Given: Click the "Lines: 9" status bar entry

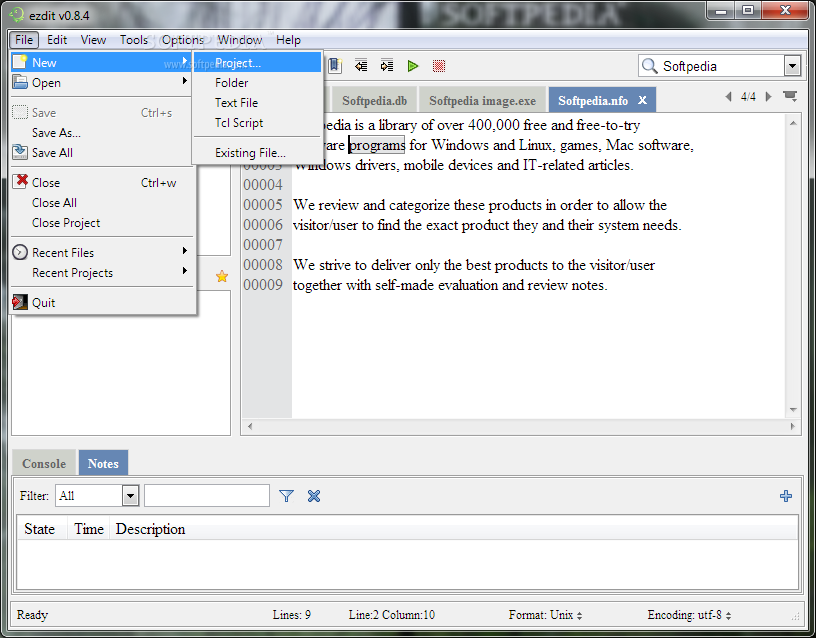Looking at the screenshot, I should coord(291,615).
